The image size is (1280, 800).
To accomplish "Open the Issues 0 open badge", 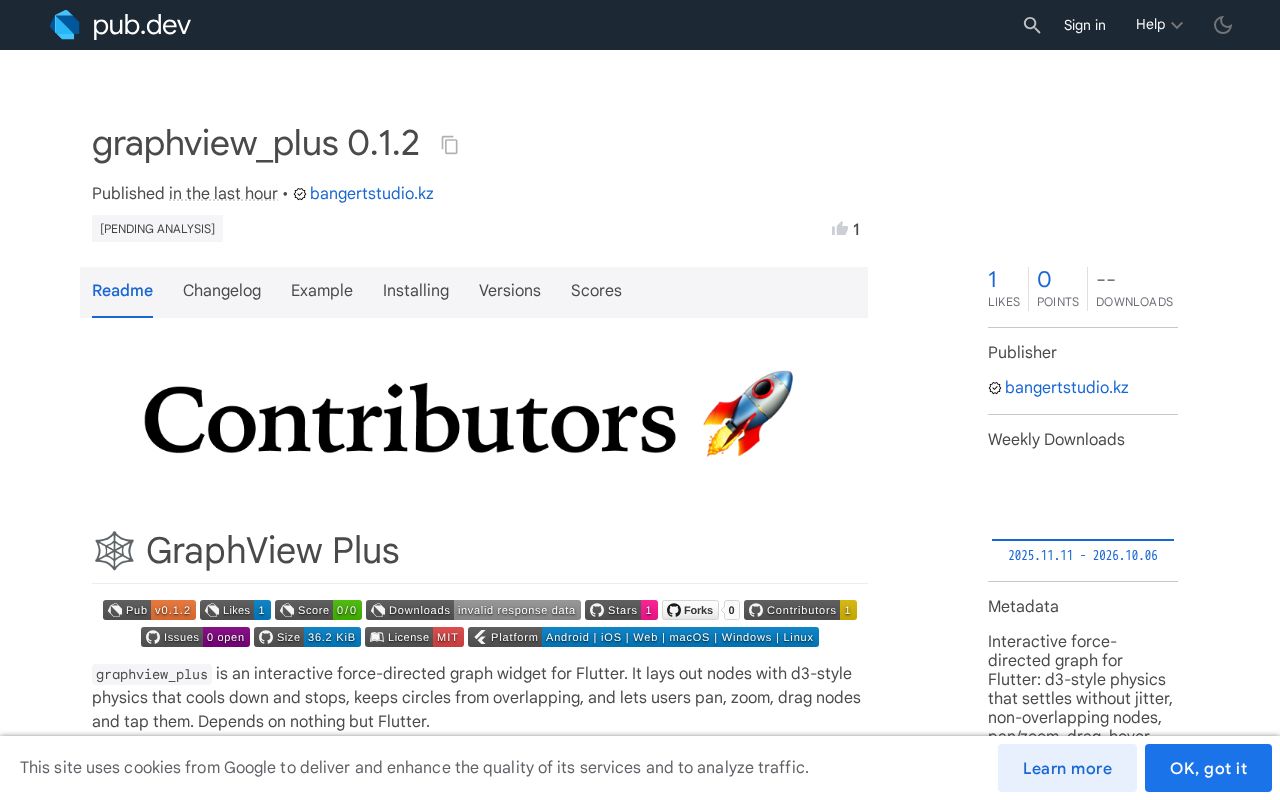I will 195,637.
